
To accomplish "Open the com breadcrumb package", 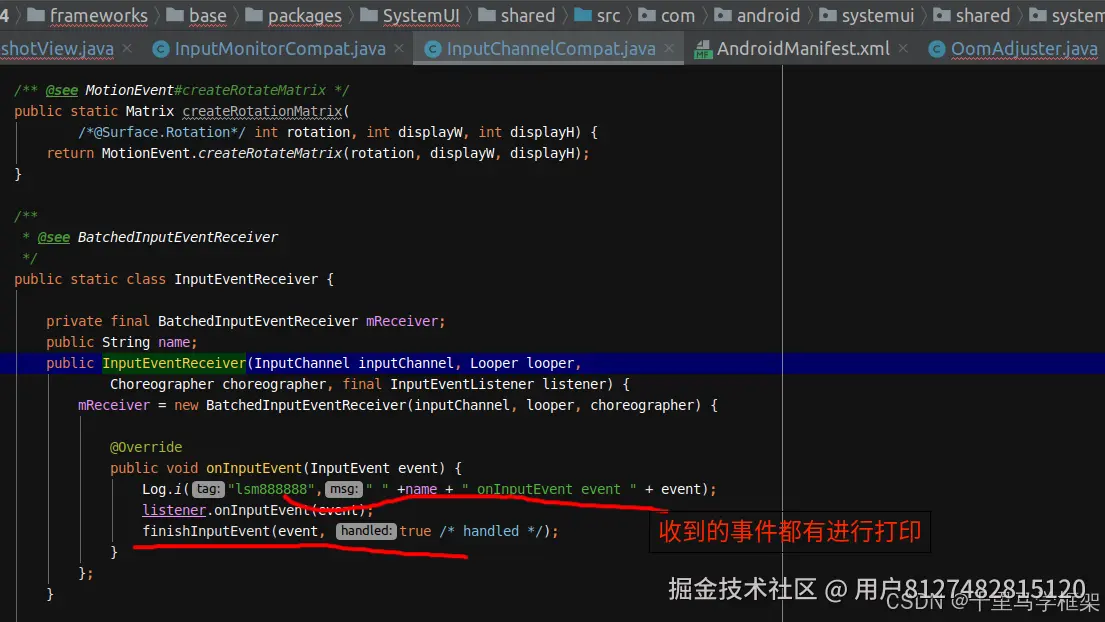I will [667, 15].
